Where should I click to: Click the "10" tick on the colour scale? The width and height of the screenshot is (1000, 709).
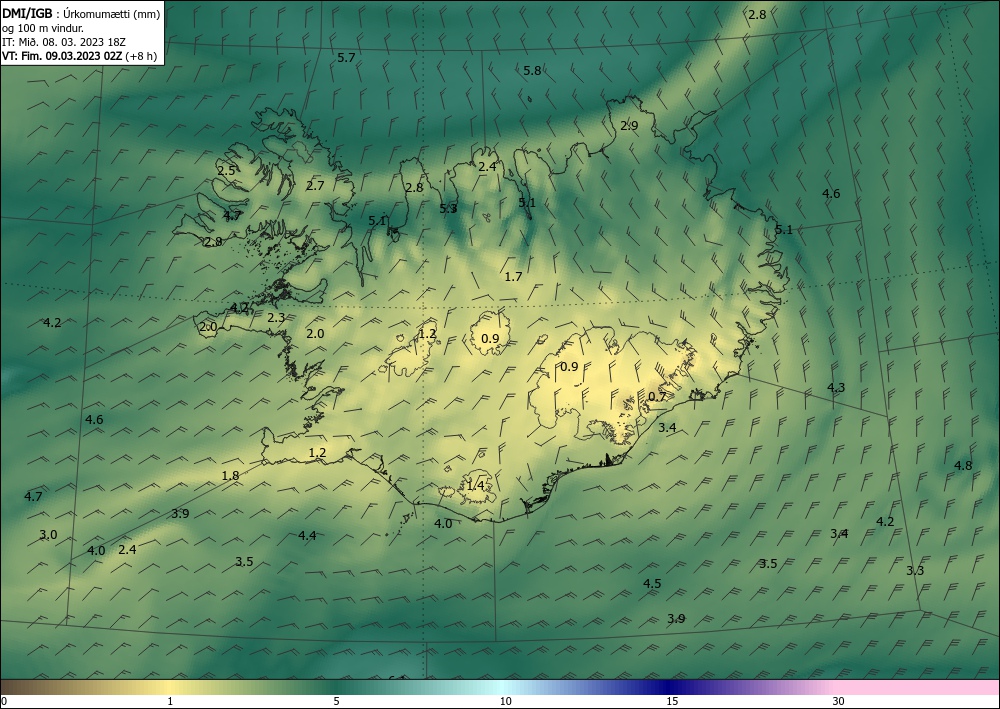pyautogui.click(x=506, y=701)
